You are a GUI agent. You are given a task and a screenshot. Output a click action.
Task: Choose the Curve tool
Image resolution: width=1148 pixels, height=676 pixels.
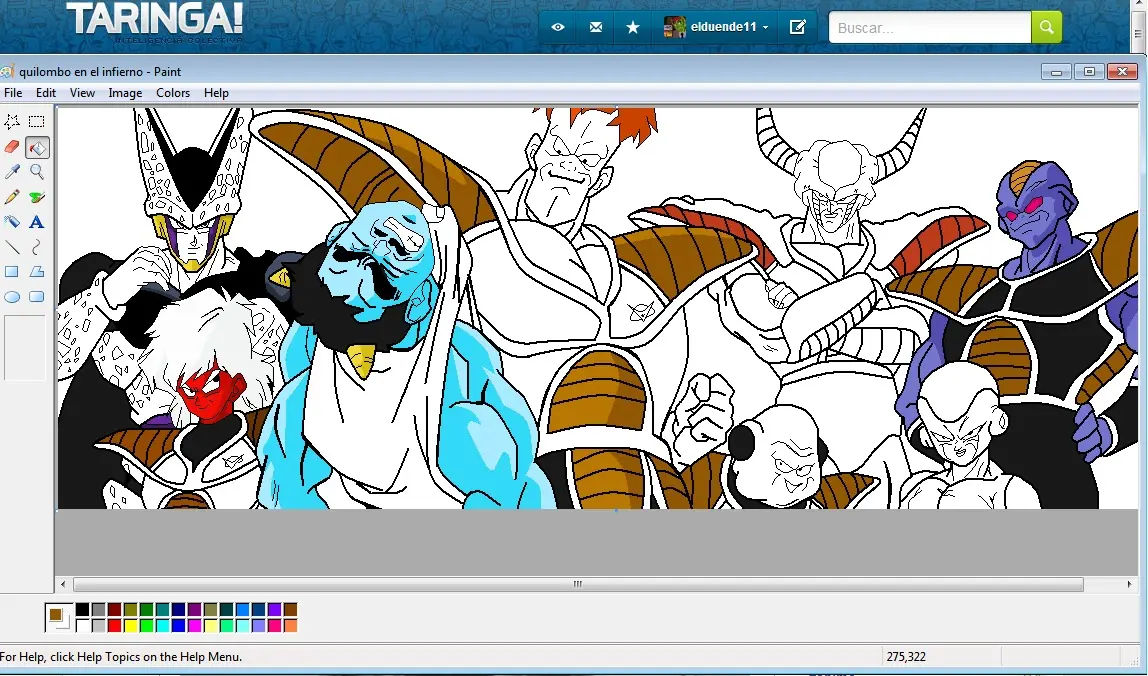37,247
